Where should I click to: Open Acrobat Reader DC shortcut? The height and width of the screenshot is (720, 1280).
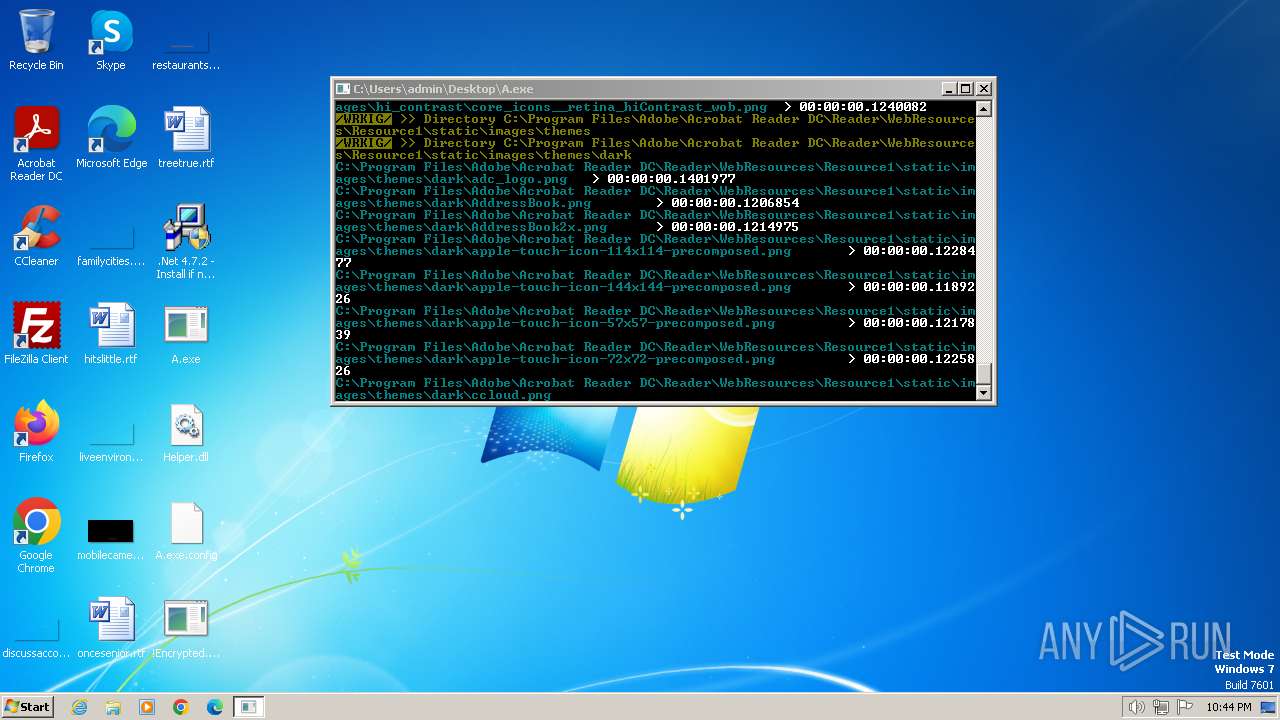pos(36,144)
